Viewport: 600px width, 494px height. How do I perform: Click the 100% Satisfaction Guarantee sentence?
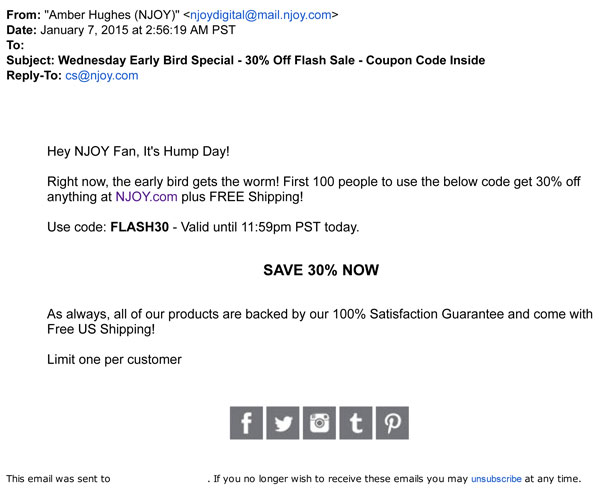(x=320, y=314)
